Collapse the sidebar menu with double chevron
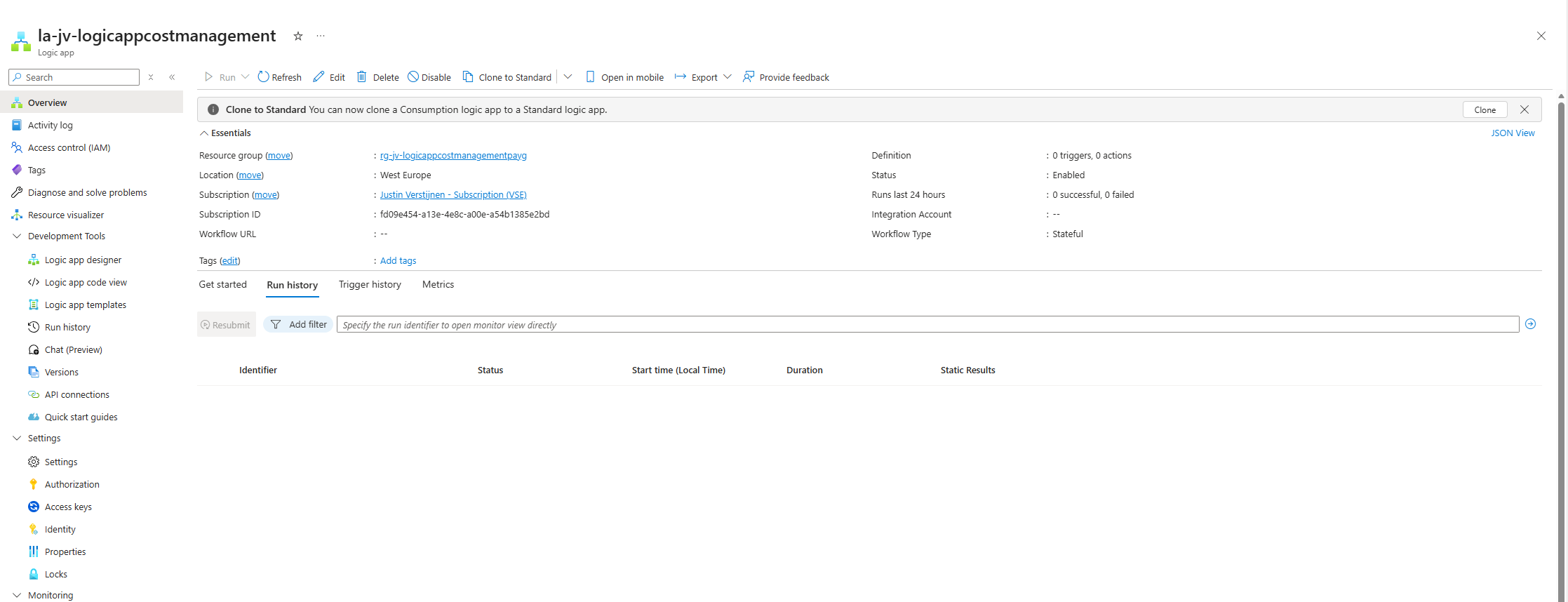 click(x=172, y=77)
